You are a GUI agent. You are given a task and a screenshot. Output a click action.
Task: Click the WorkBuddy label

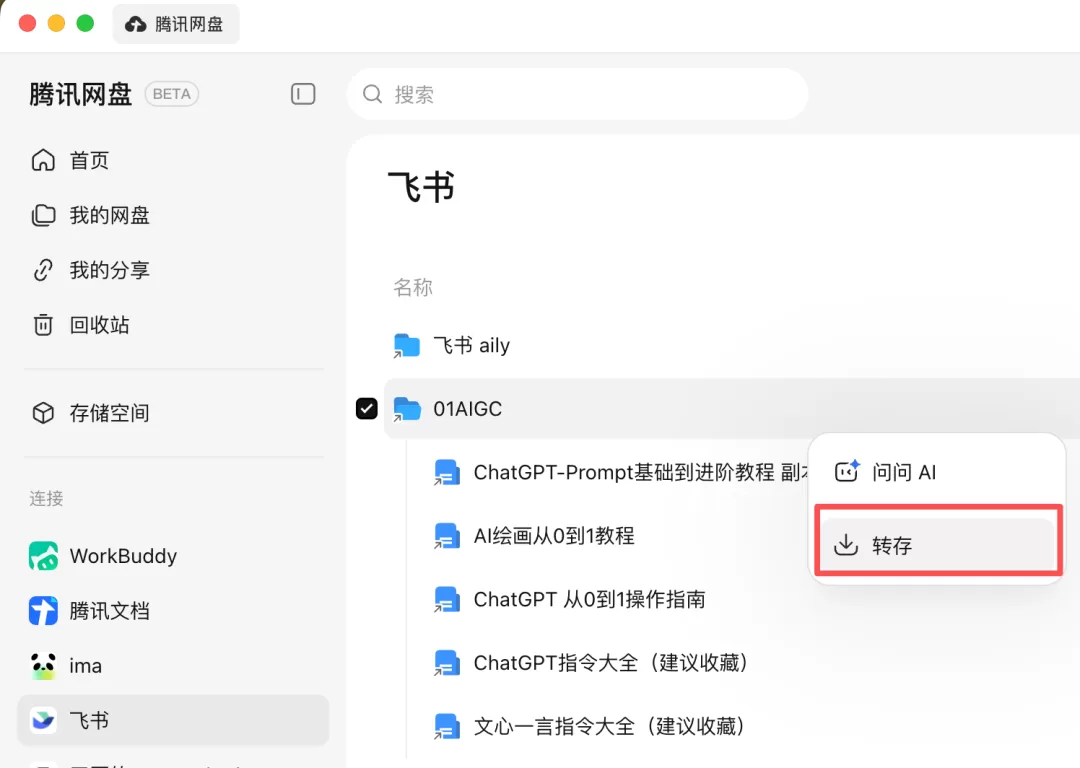click(x=123, y=556)
